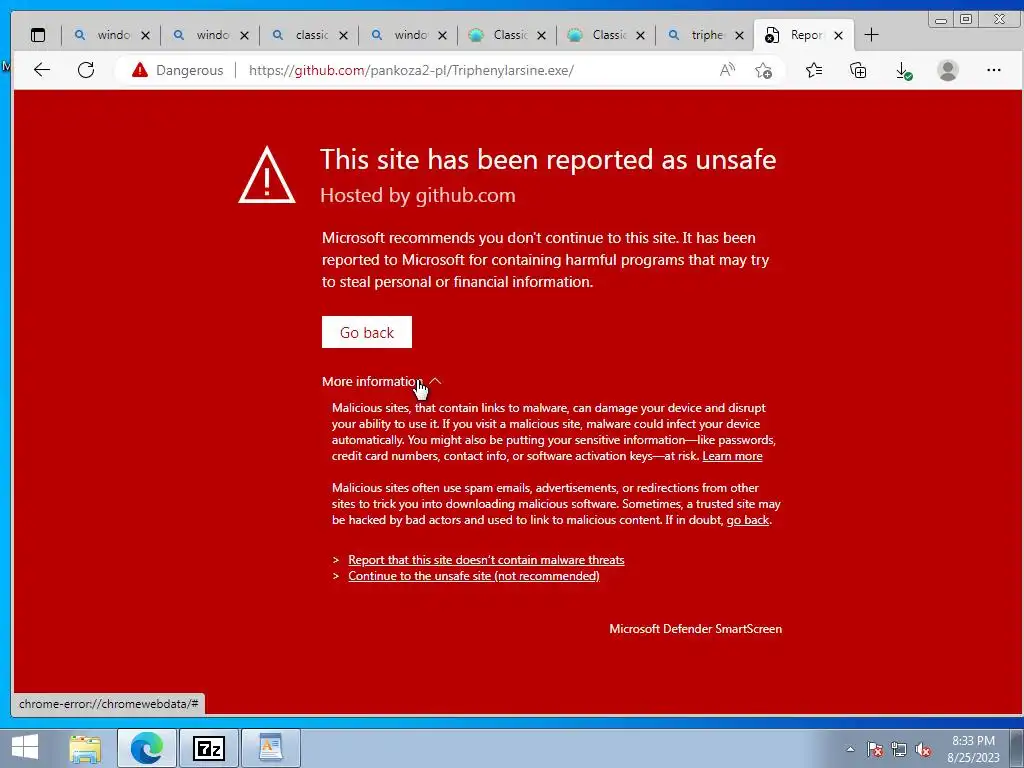The width and height of the screenshot is (1024, 768).
Task: Close the 'Repor' active tab
Action: coord(839,35)
